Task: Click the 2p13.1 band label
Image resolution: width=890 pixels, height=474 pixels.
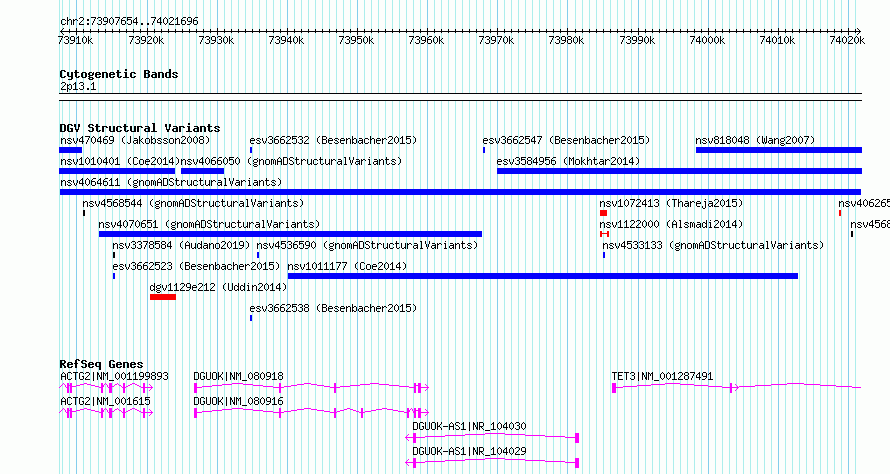Action: (x=78, y=87)
